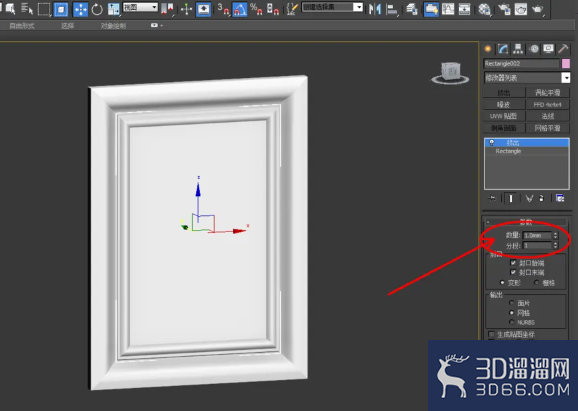Toggle the Percent Snap icon
This screenshot has width=578, height=411.
(x=256, y=9)
